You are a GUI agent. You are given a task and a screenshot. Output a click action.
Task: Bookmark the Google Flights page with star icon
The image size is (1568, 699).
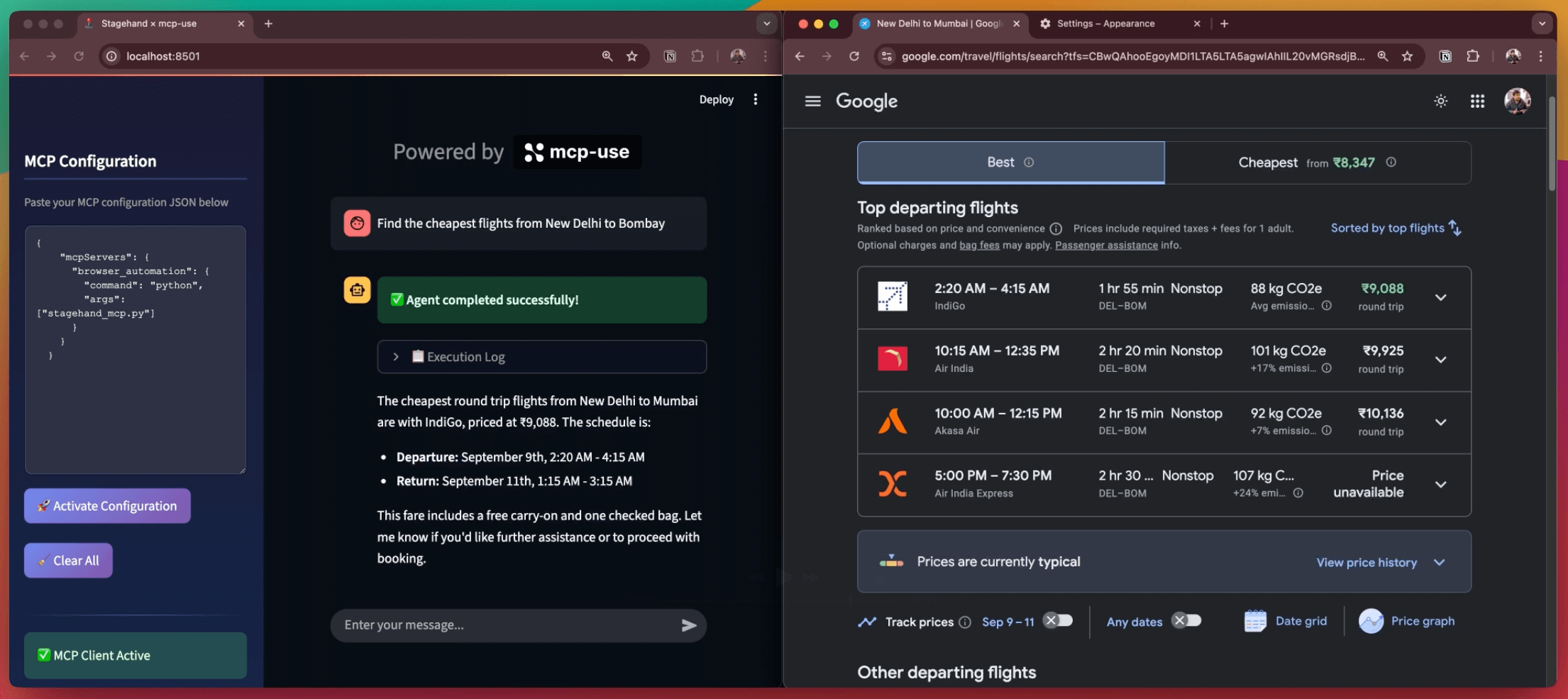click(x=1407, y=56)
